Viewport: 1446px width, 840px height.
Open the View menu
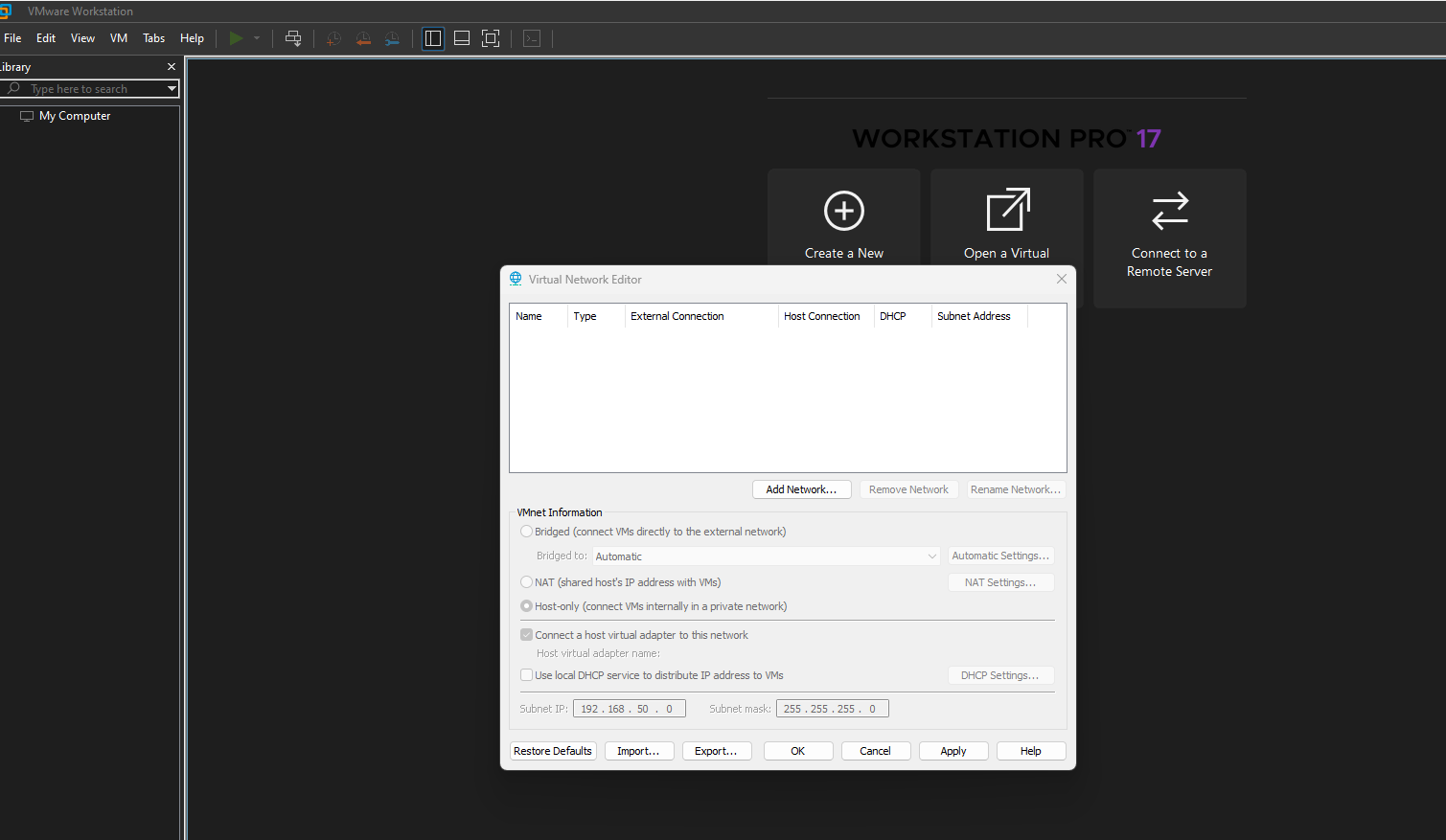82,38
